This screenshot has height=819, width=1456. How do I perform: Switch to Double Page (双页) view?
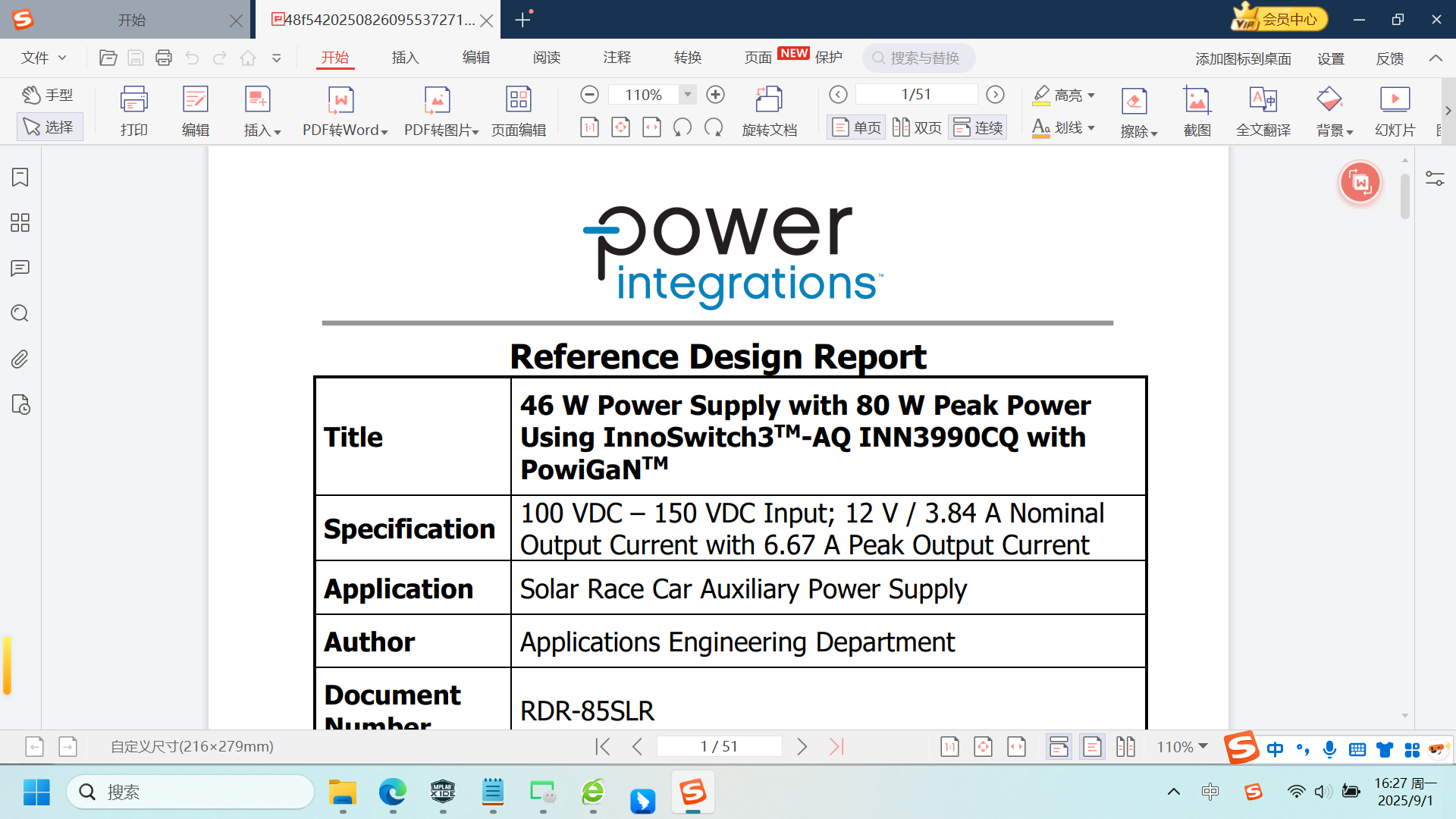[x=917, y=127]
